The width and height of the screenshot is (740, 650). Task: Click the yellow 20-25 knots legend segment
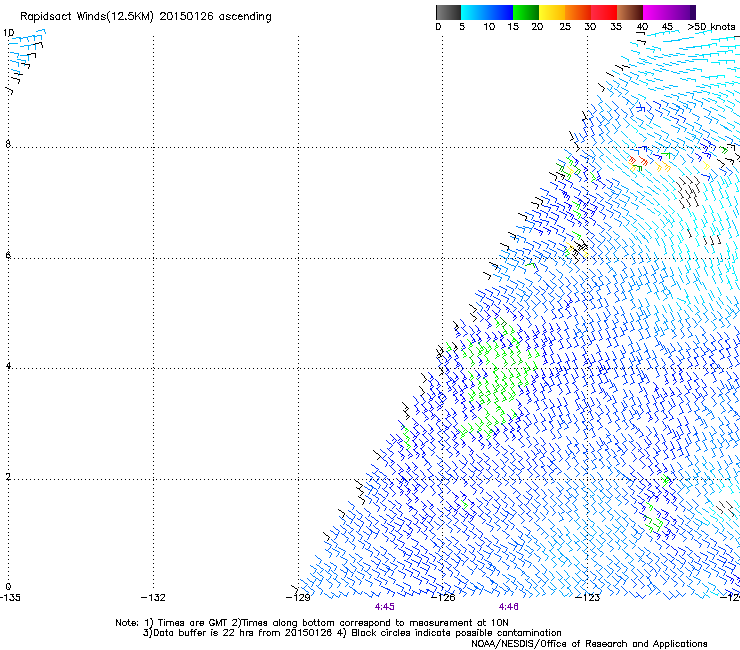pos(552,12)
